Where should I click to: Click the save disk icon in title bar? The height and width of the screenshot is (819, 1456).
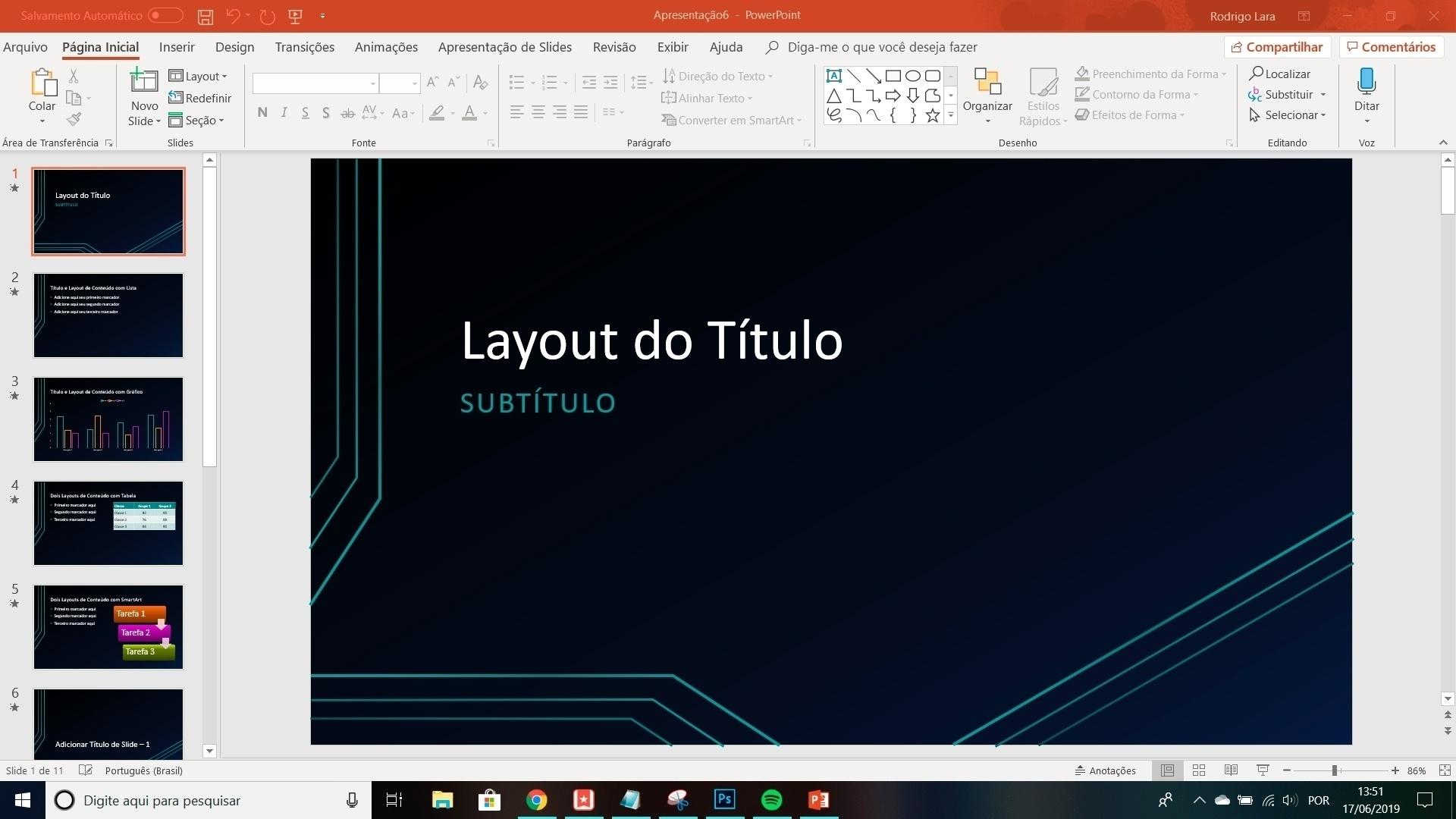tap(205, 16)
